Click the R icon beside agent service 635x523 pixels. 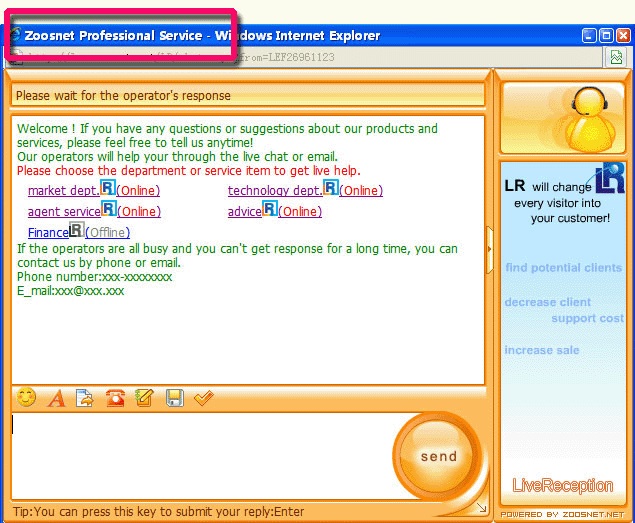109,209
